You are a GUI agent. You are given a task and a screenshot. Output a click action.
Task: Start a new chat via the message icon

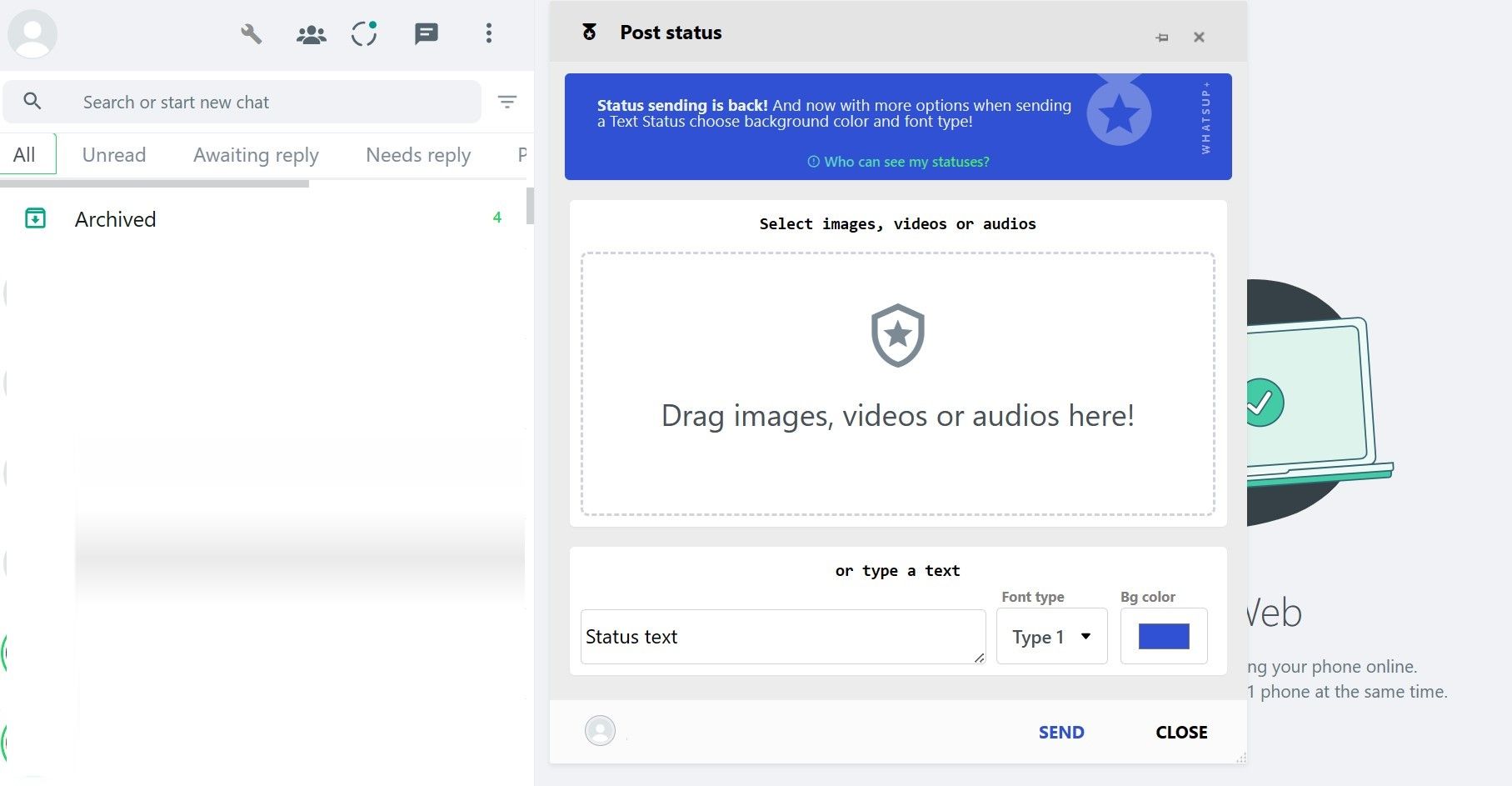(x=426, y=34)
